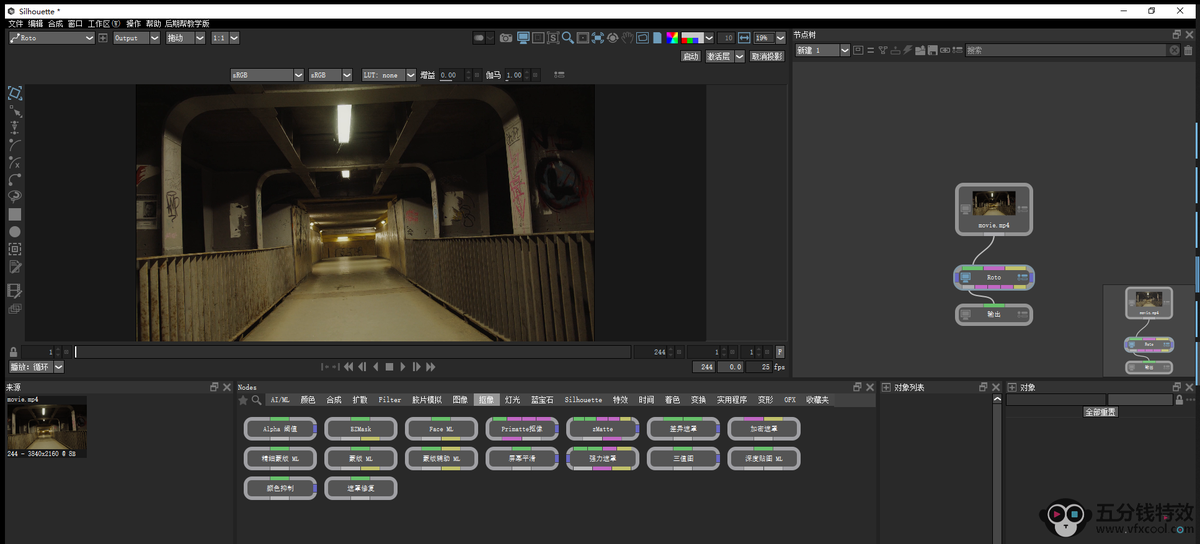Toggle the timeline lock icon
Screen dimensions: 1200x544
(x=13, y=352)
